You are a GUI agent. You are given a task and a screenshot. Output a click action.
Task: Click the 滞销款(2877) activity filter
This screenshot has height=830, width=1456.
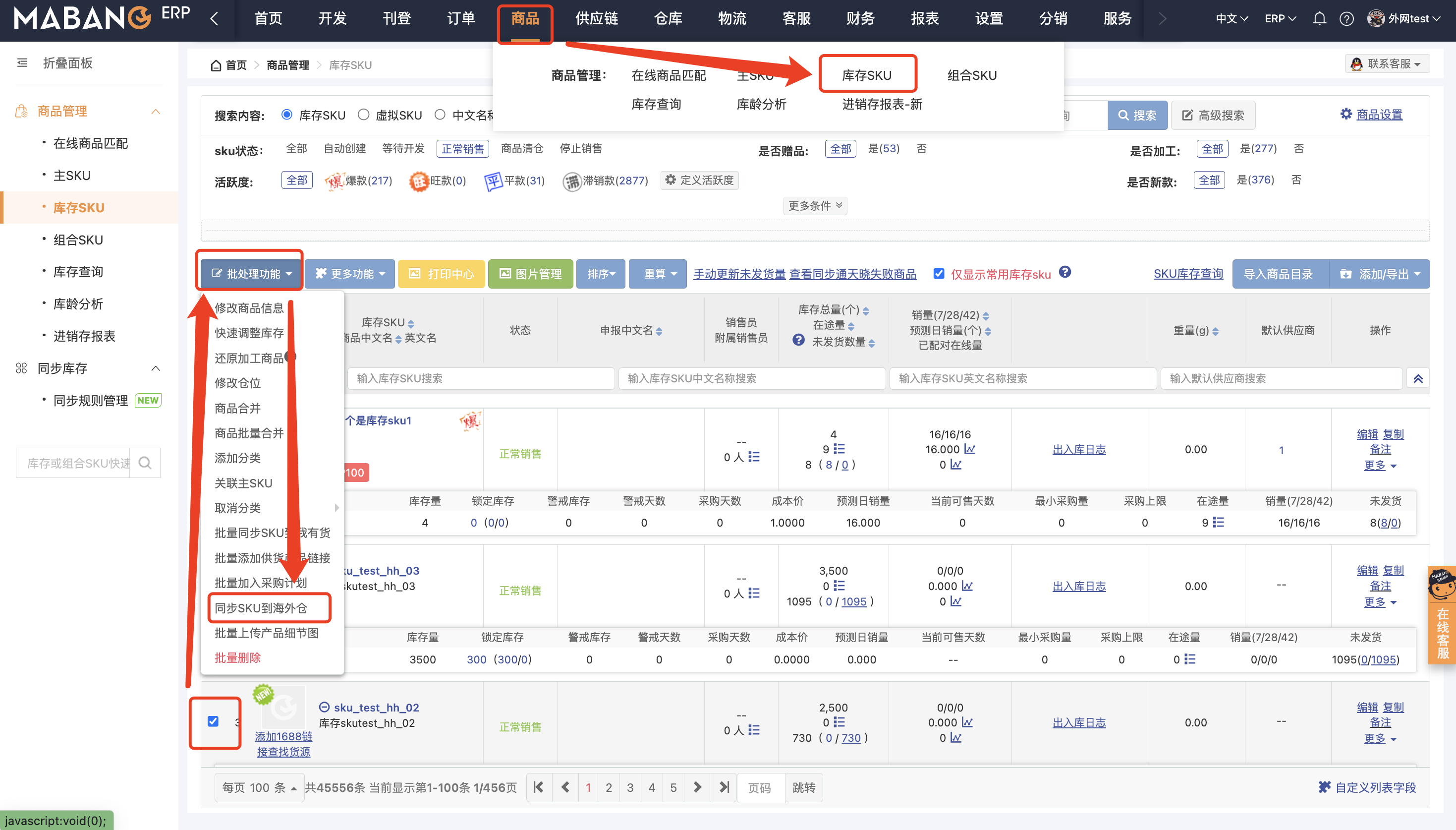pyautogui.click(x=606, y=180)
